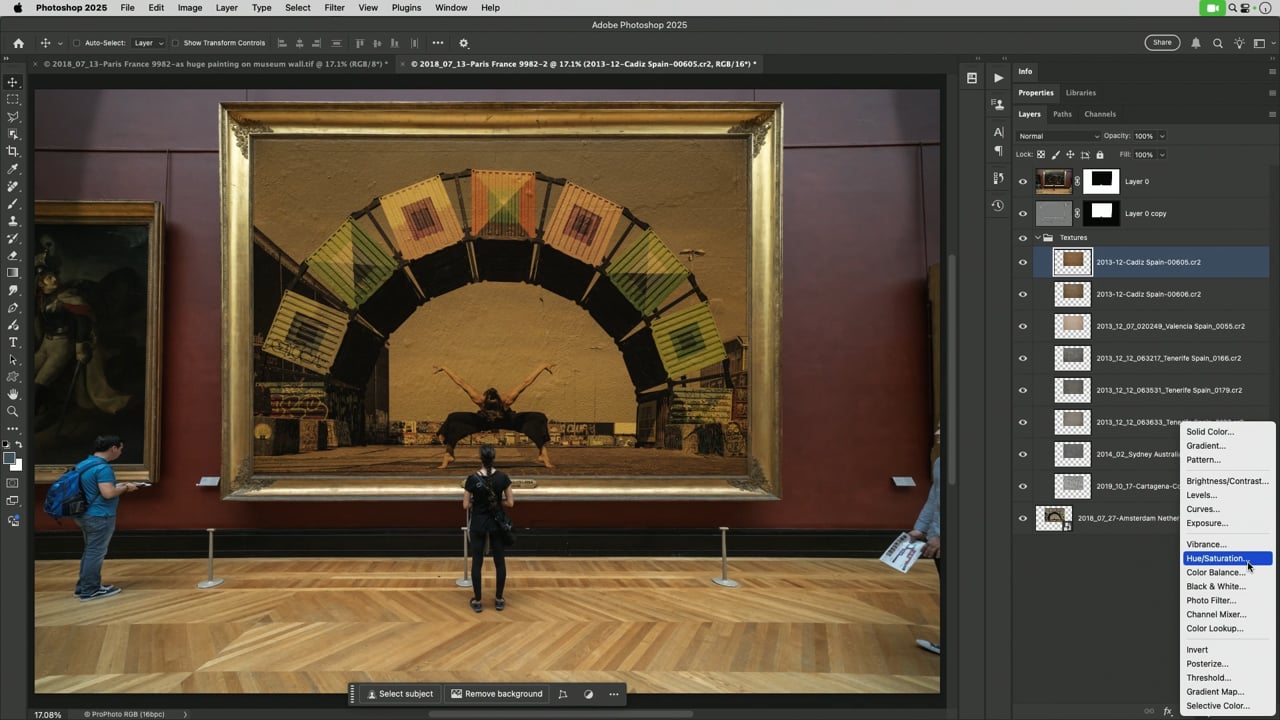Hide Layer 0 copy visibility eye
Screen dimensions: 1280x720
pyautogui.click(x=1022, y=213)
